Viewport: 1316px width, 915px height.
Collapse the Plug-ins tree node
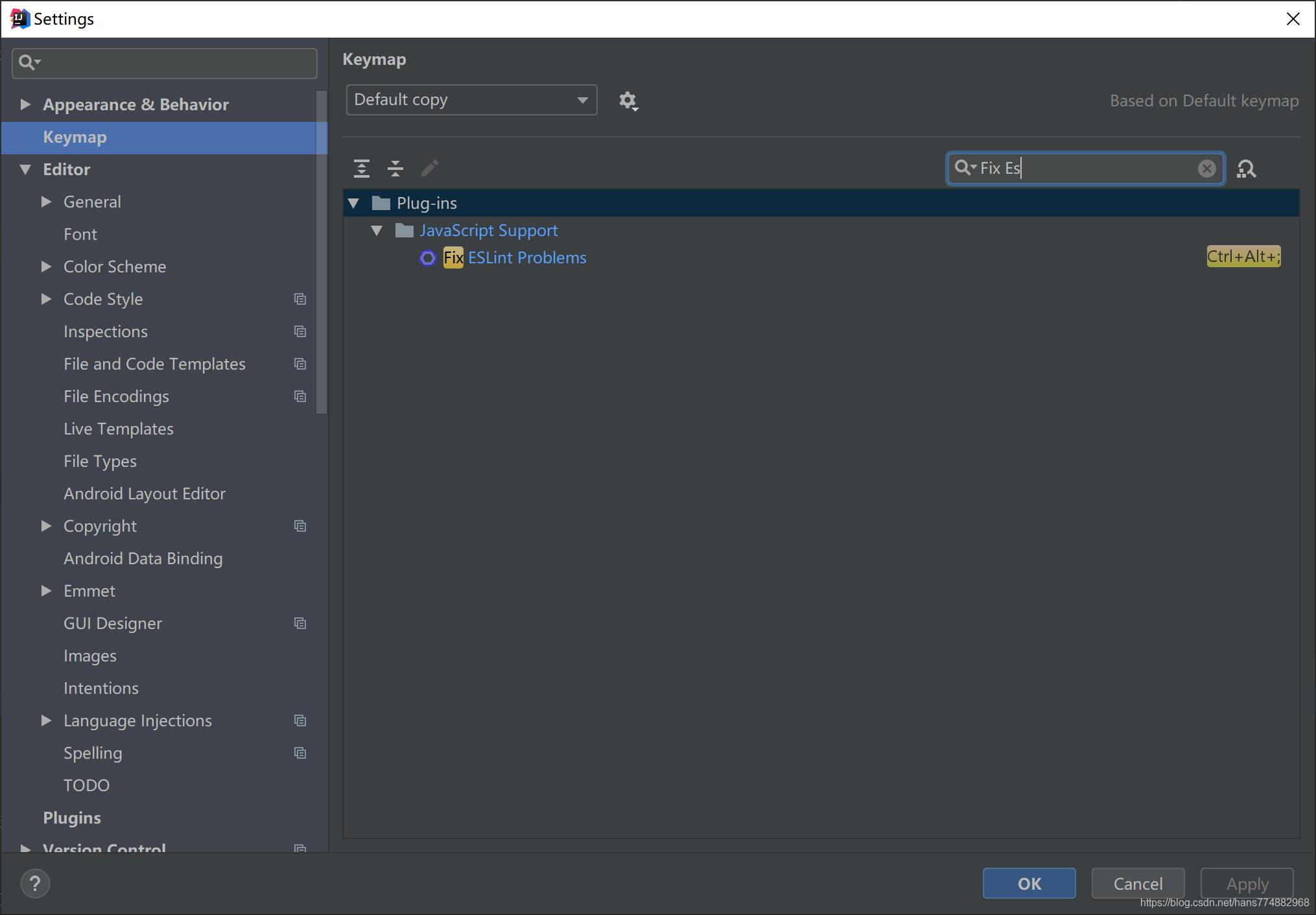click(354, 204)
